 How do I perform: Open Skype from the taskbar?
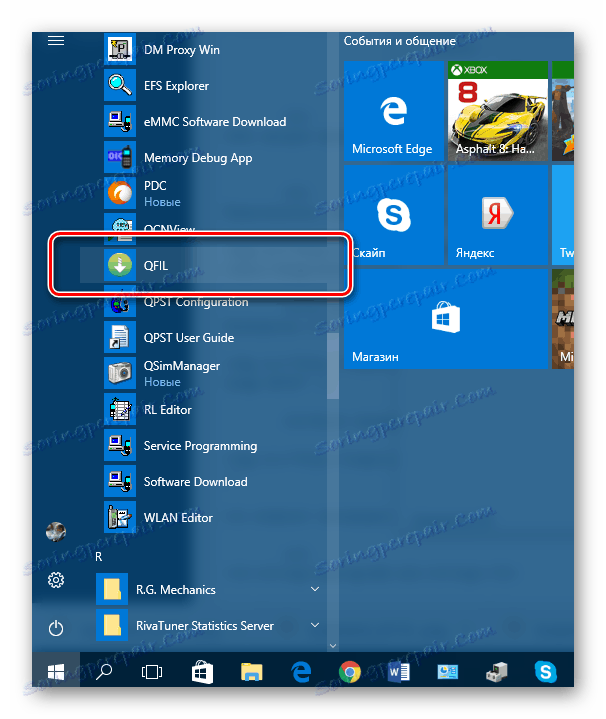(546, 672)
